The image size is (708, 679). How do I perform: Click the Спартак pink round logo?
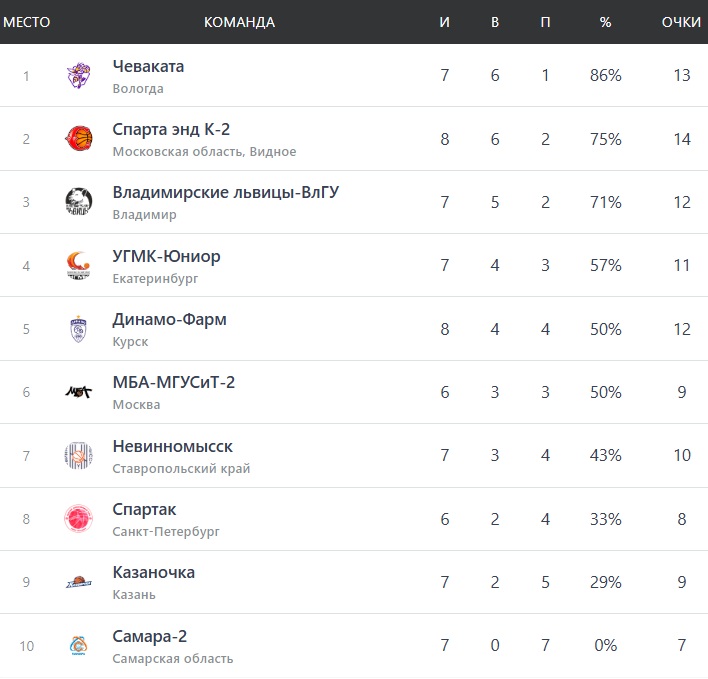click(79, 519)
